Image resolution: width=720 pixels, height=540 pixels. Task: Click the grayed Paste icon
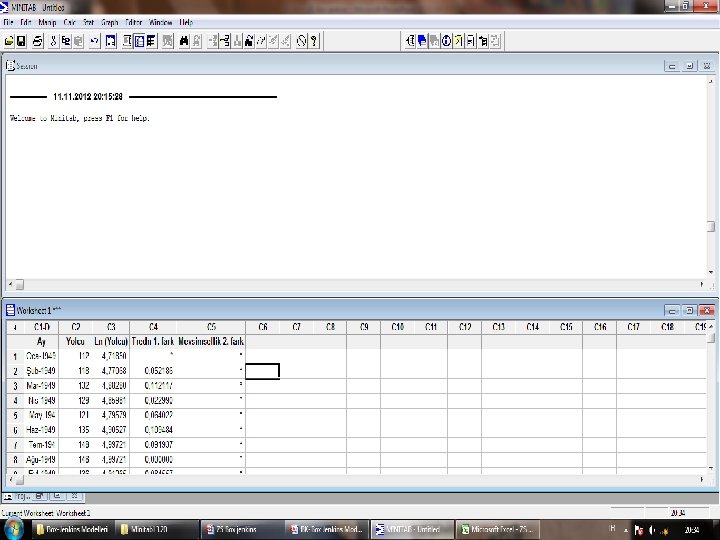tap(79, 41)
